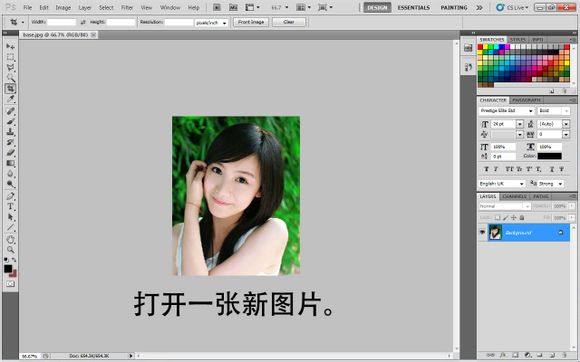Toggle lock all in Layers panel
Screen dimensions: 580x362
pos(522,218)
